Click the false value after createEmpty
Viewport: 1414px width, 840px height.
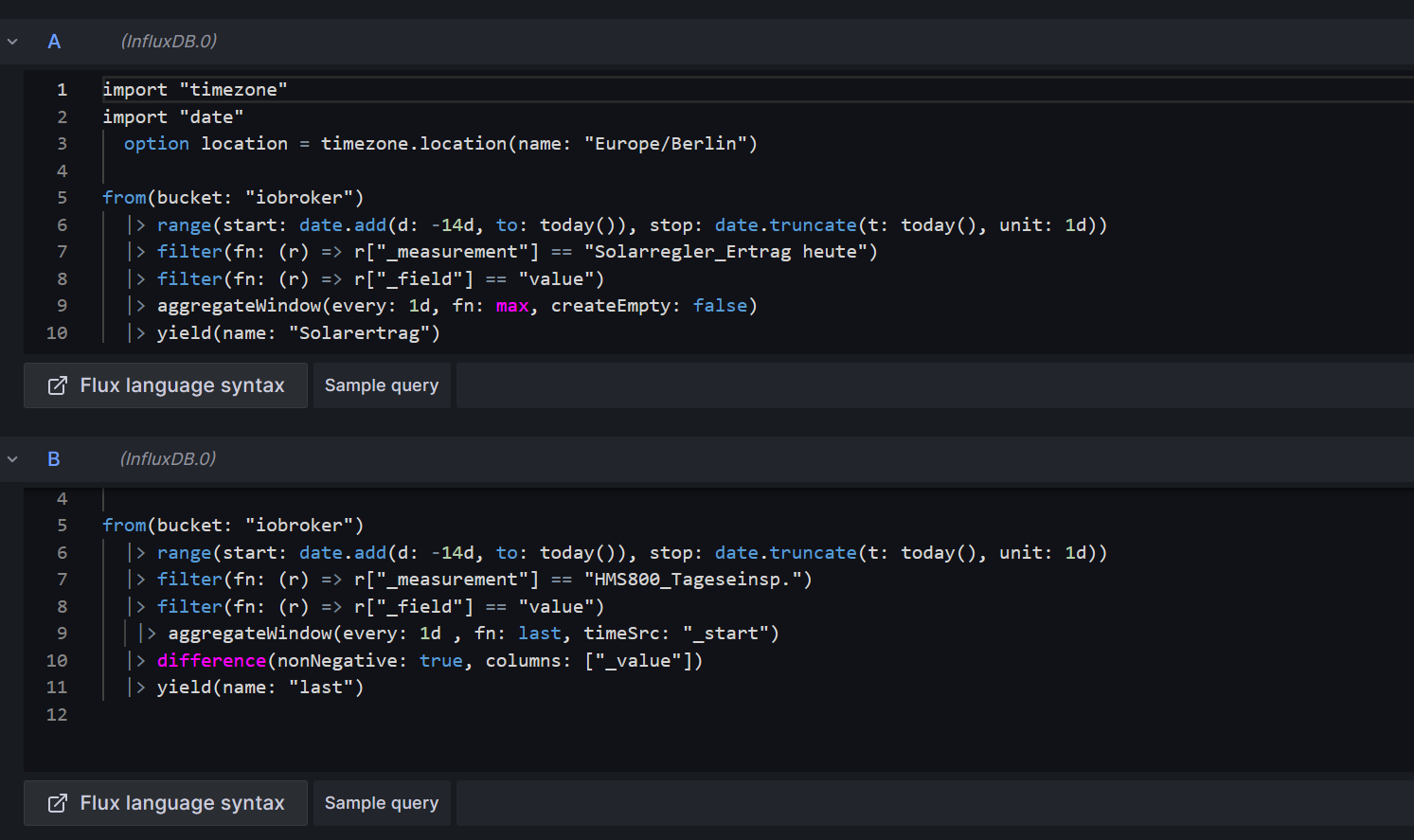720,305
